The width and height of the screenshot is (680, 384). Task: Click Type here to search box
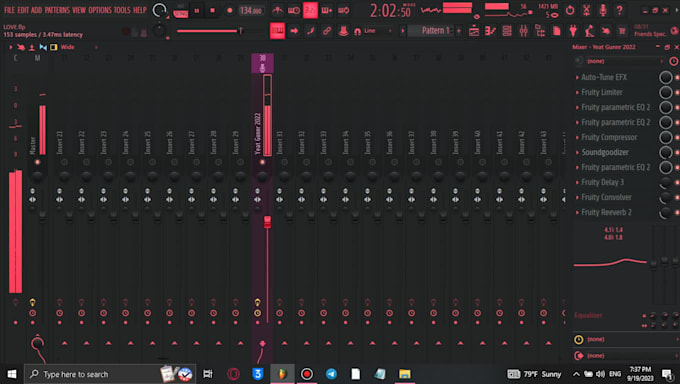point(109,374)
